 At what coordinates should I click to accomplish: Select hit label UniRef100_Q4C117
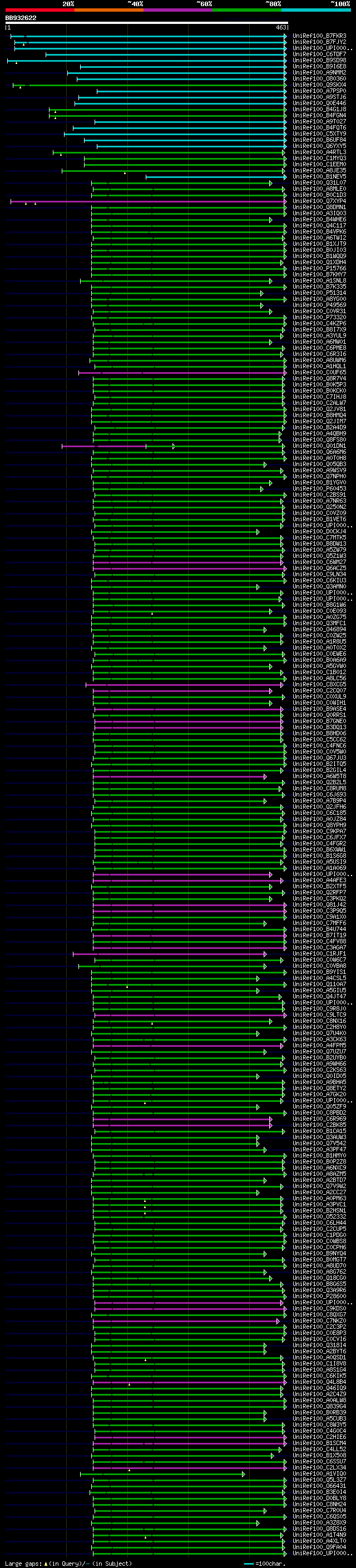click(319, 225)
